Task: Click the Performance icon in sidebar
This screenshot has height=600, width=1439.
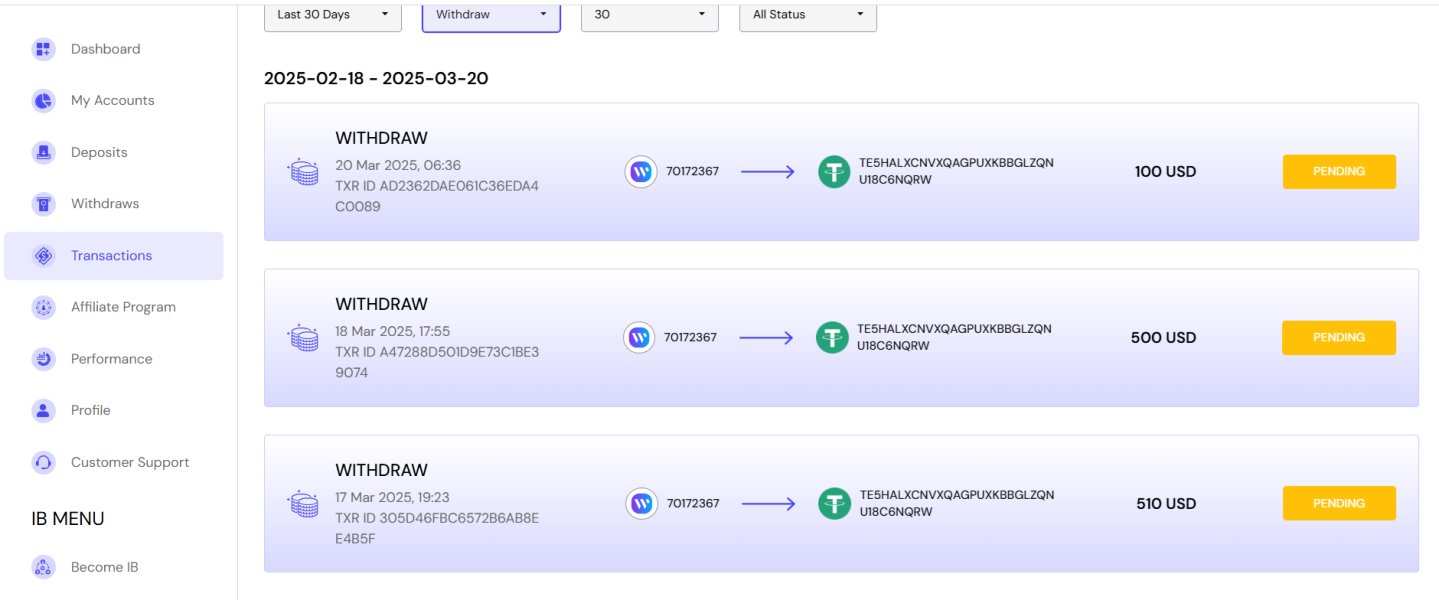Action: (x=43, y=359)
